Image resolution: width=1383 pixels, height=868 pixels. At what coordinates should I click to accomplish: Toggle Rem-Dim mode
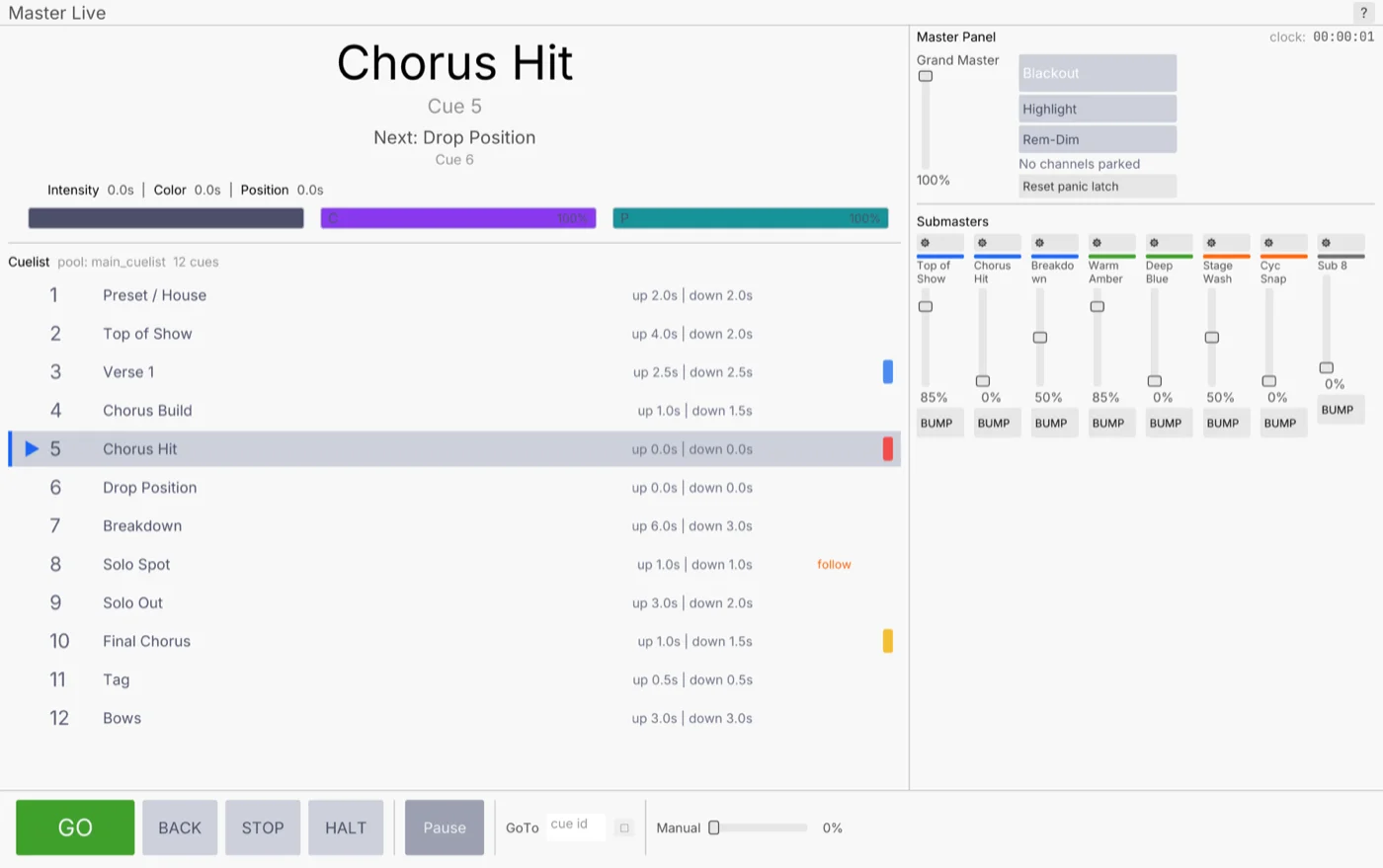1098,139
